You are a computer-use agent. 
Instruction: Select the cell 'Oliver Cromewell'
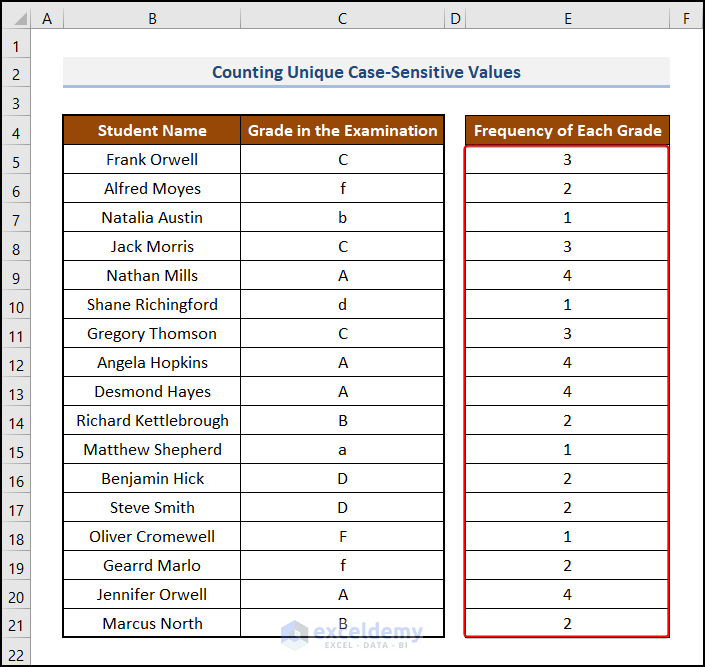coord(152,537)
